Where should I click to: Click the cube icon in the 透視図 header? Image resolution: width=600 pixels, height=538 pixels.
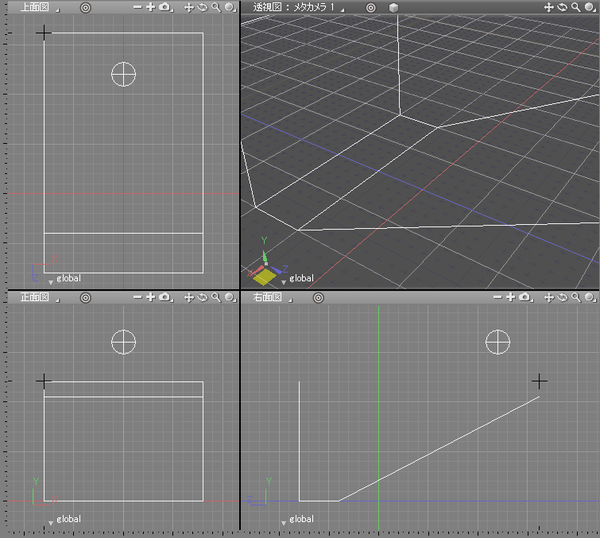point(393,8)
